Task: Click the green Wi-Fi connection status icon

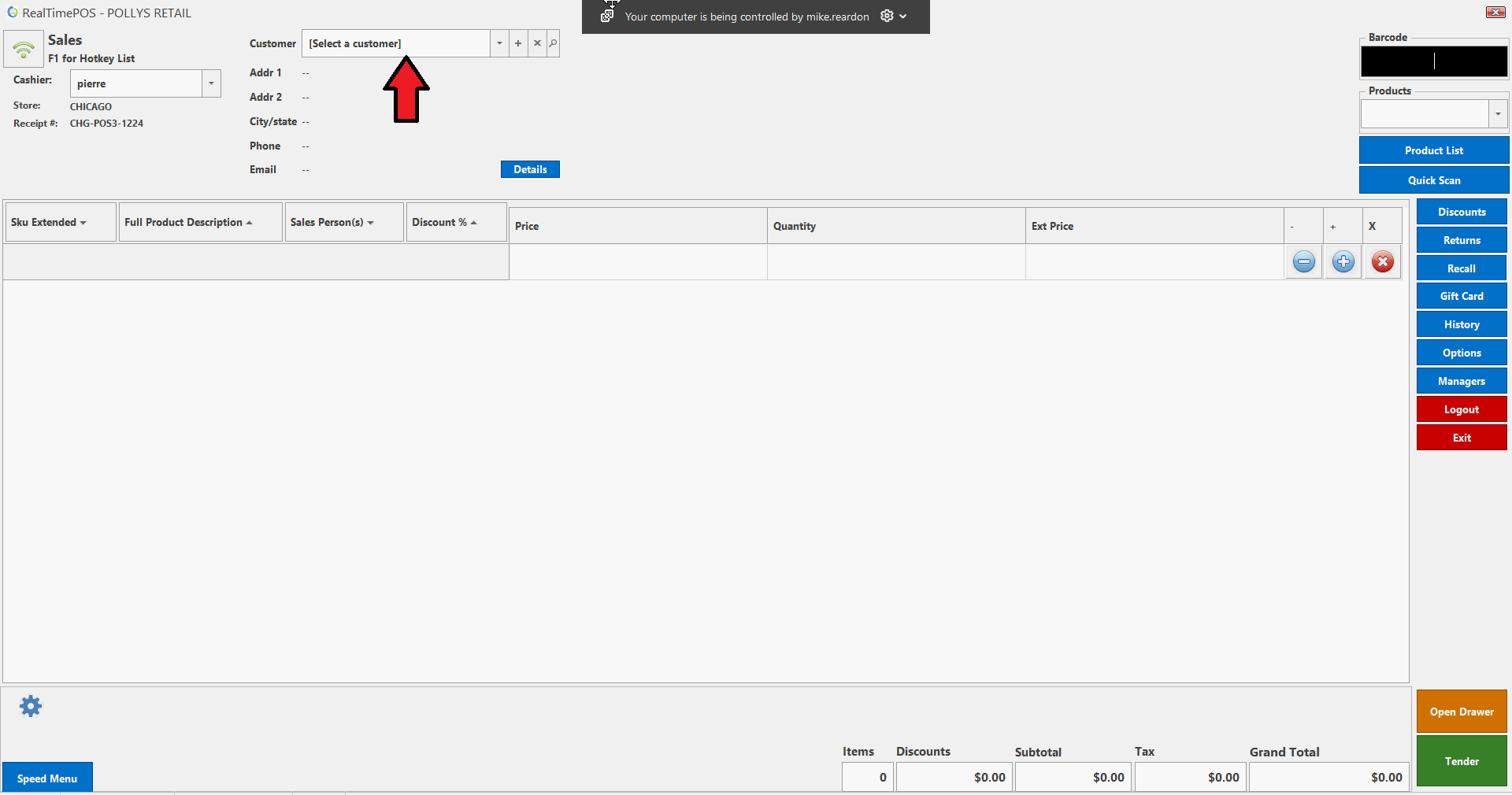Action: [x=24, y=50]
